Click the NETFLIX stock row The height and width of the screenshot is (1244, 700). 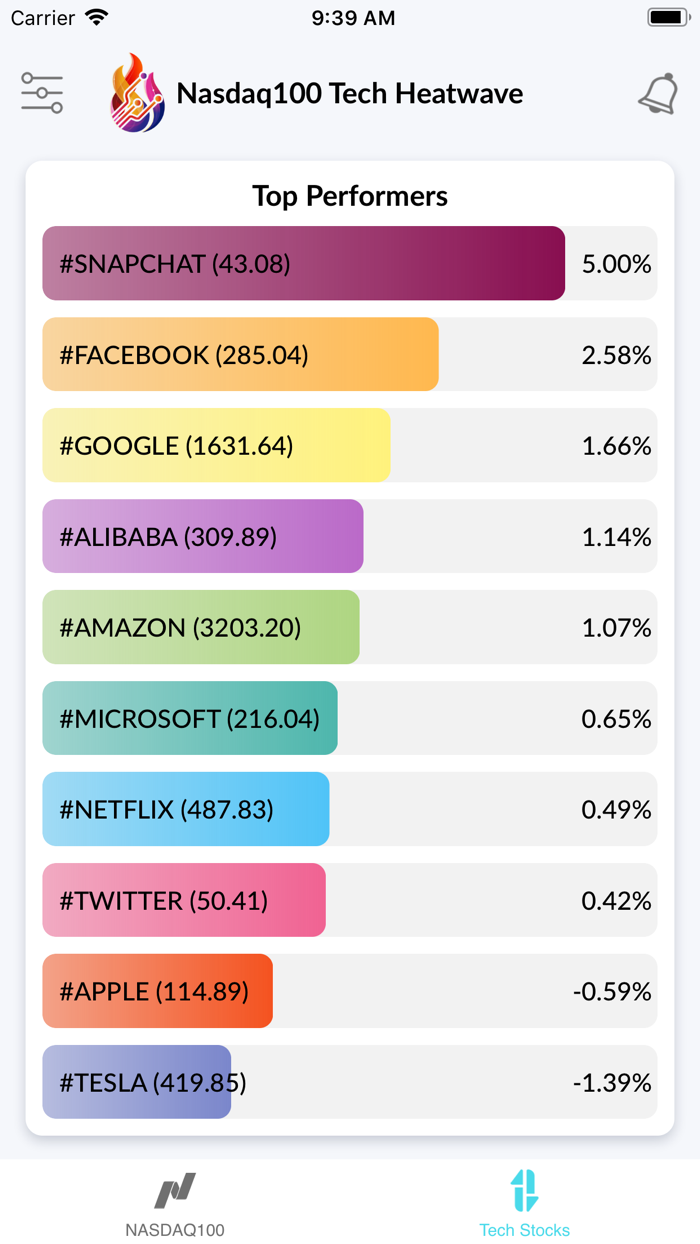pos(185,809)
